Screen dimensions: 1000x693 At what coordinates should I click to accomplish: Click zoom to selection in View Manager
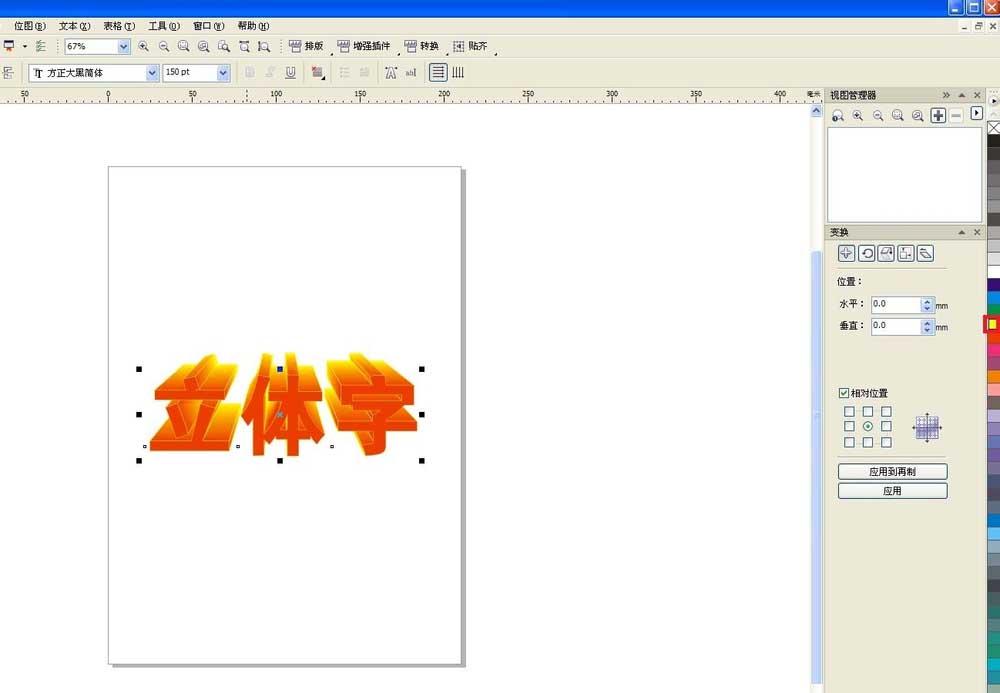tap(898, 115)
